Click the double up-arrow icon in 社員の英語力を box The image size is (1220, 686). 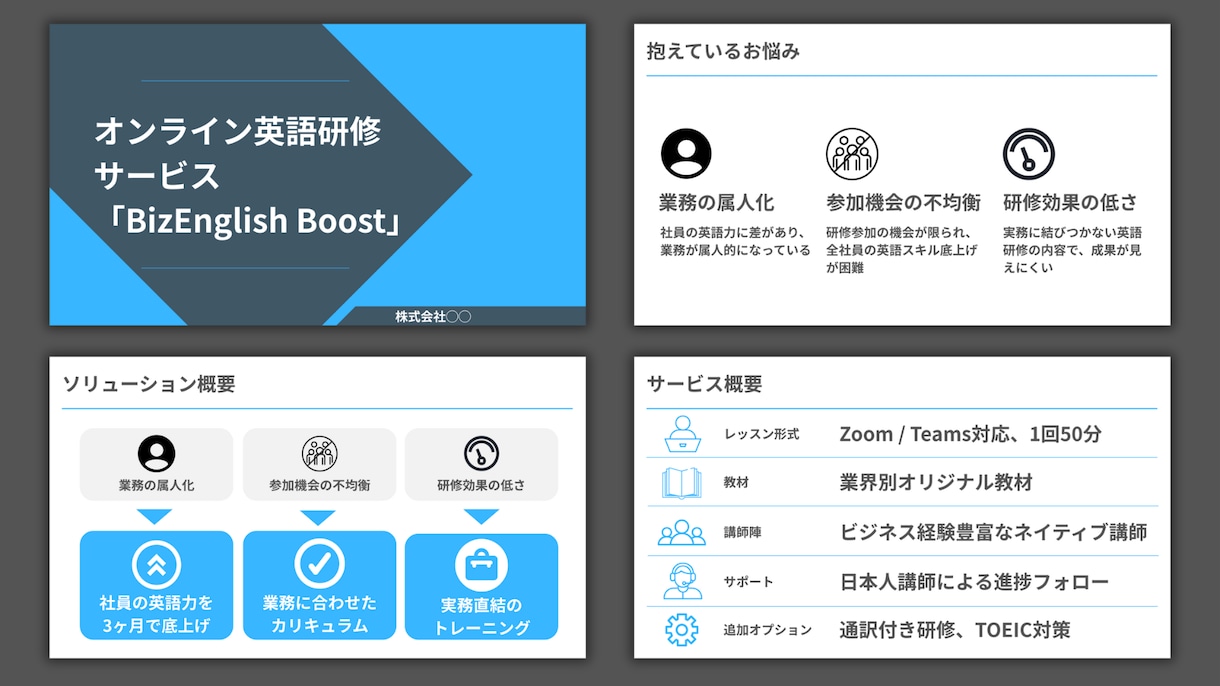pyautogui.click(x=156, y=564)
